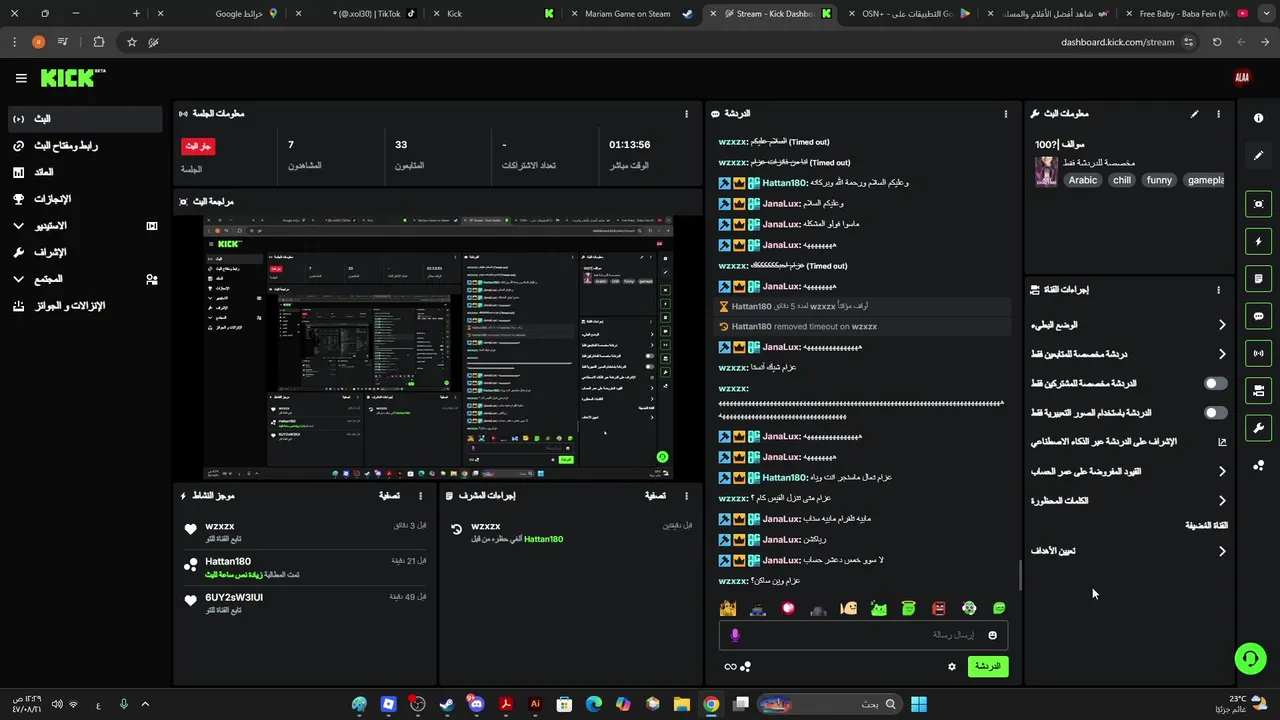The image size is (1280, 720).
Task: Open الإشراف moderation page in sidebar
Action: pyautogui.click(x=84, y=252)
